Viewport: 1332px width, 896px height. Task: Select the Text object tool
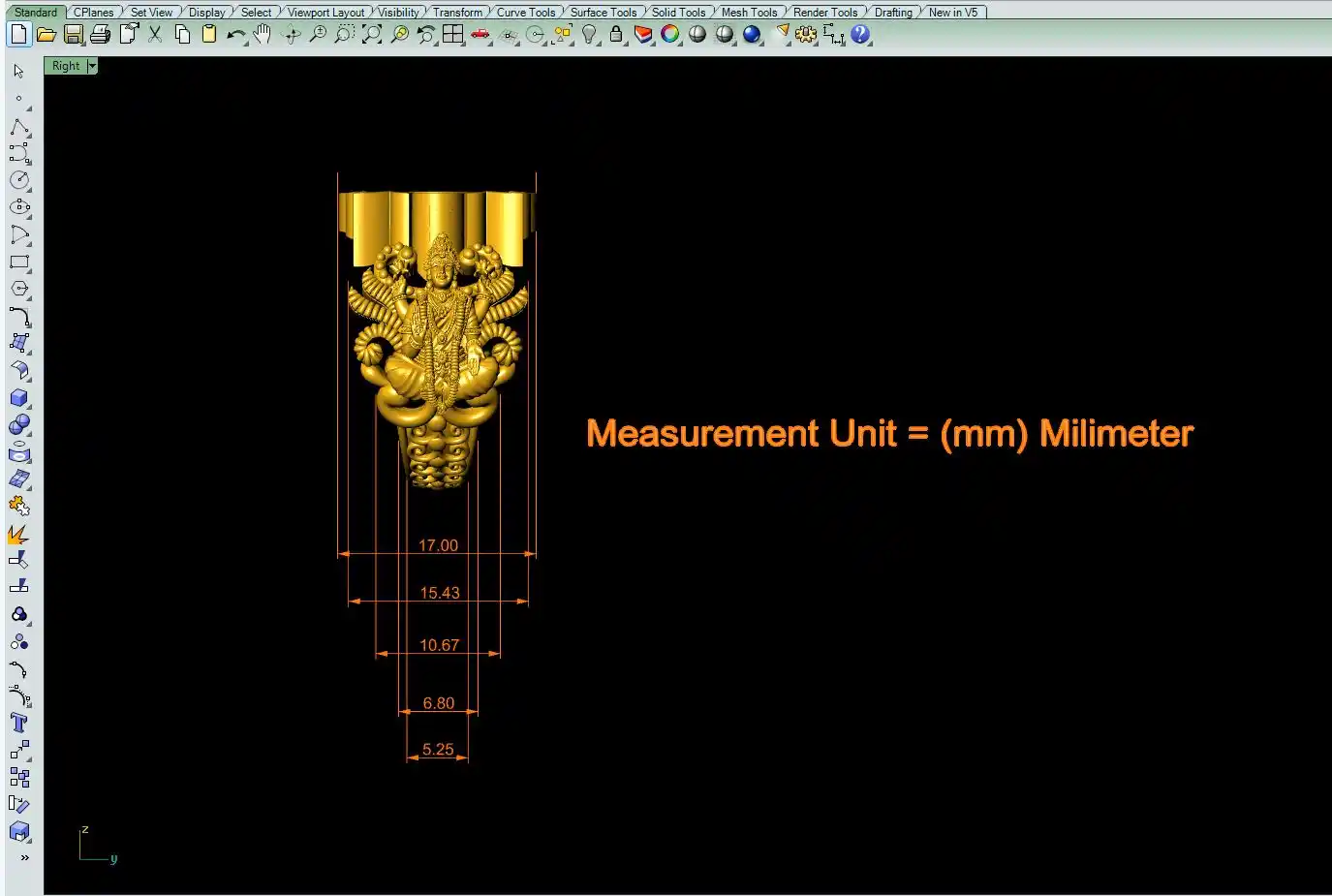coord(19,723)
